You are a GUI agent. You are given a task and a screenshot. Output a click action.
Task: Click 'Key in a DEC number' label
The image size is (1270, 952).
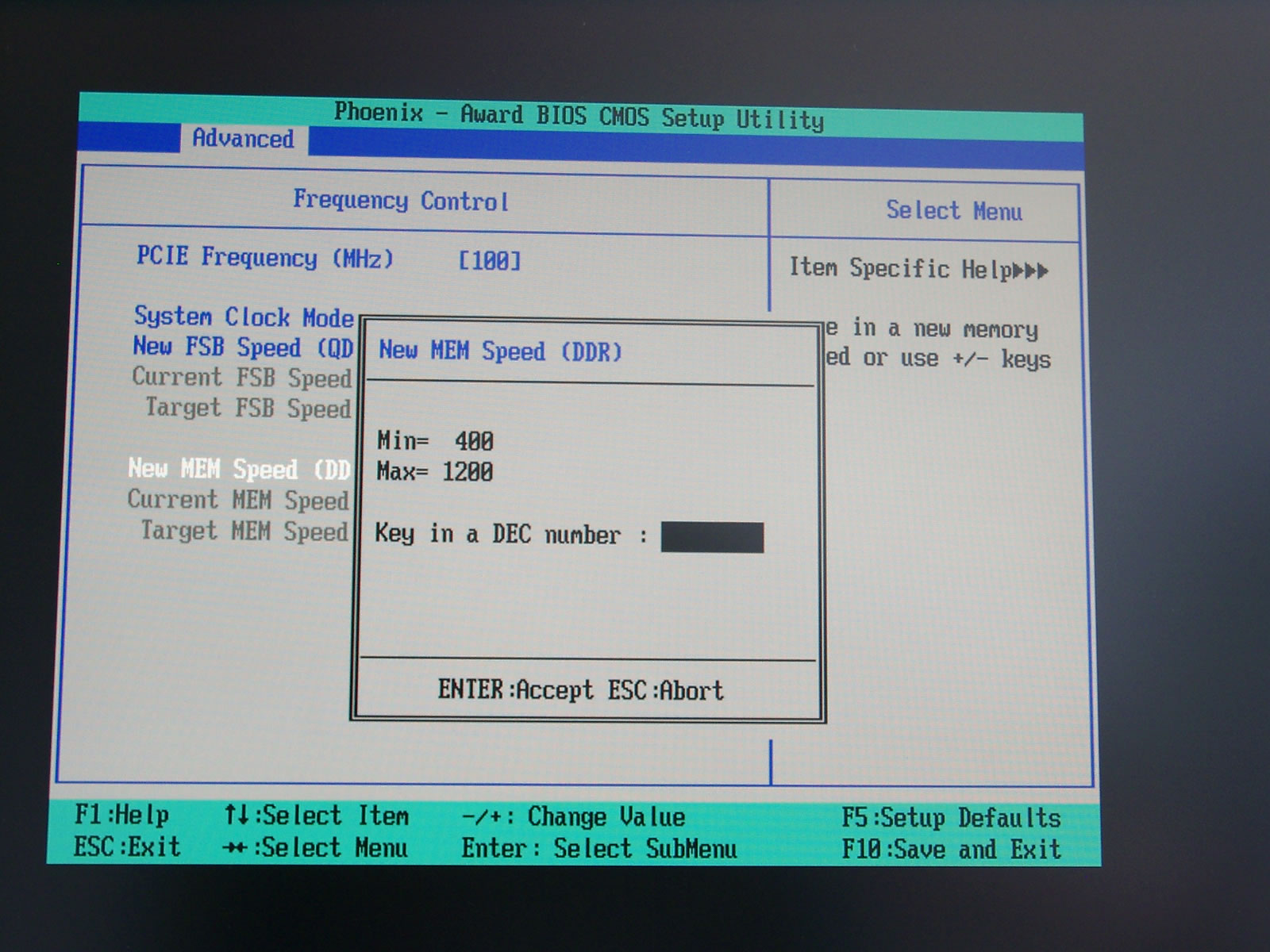tap(498, 534)
